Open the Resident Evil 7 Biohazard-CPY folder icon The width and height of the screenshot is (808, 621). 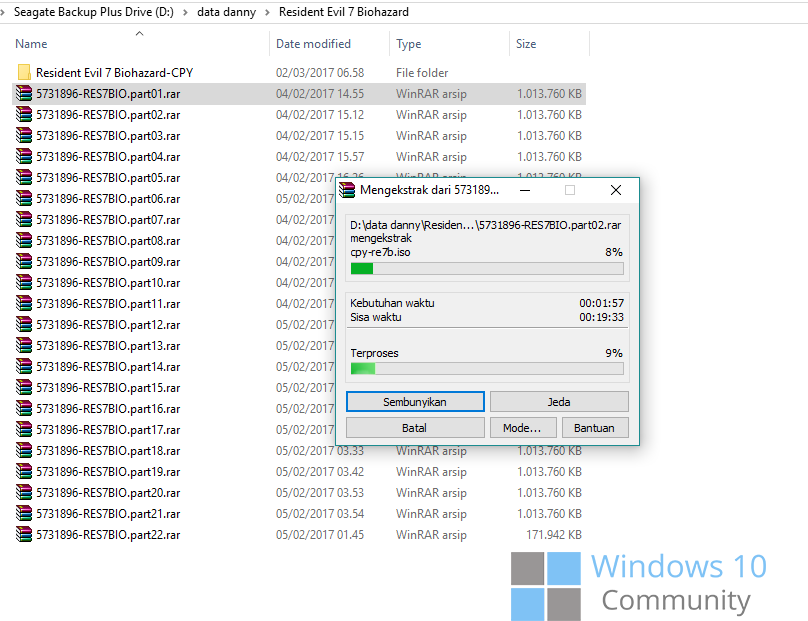coord(24,73)
